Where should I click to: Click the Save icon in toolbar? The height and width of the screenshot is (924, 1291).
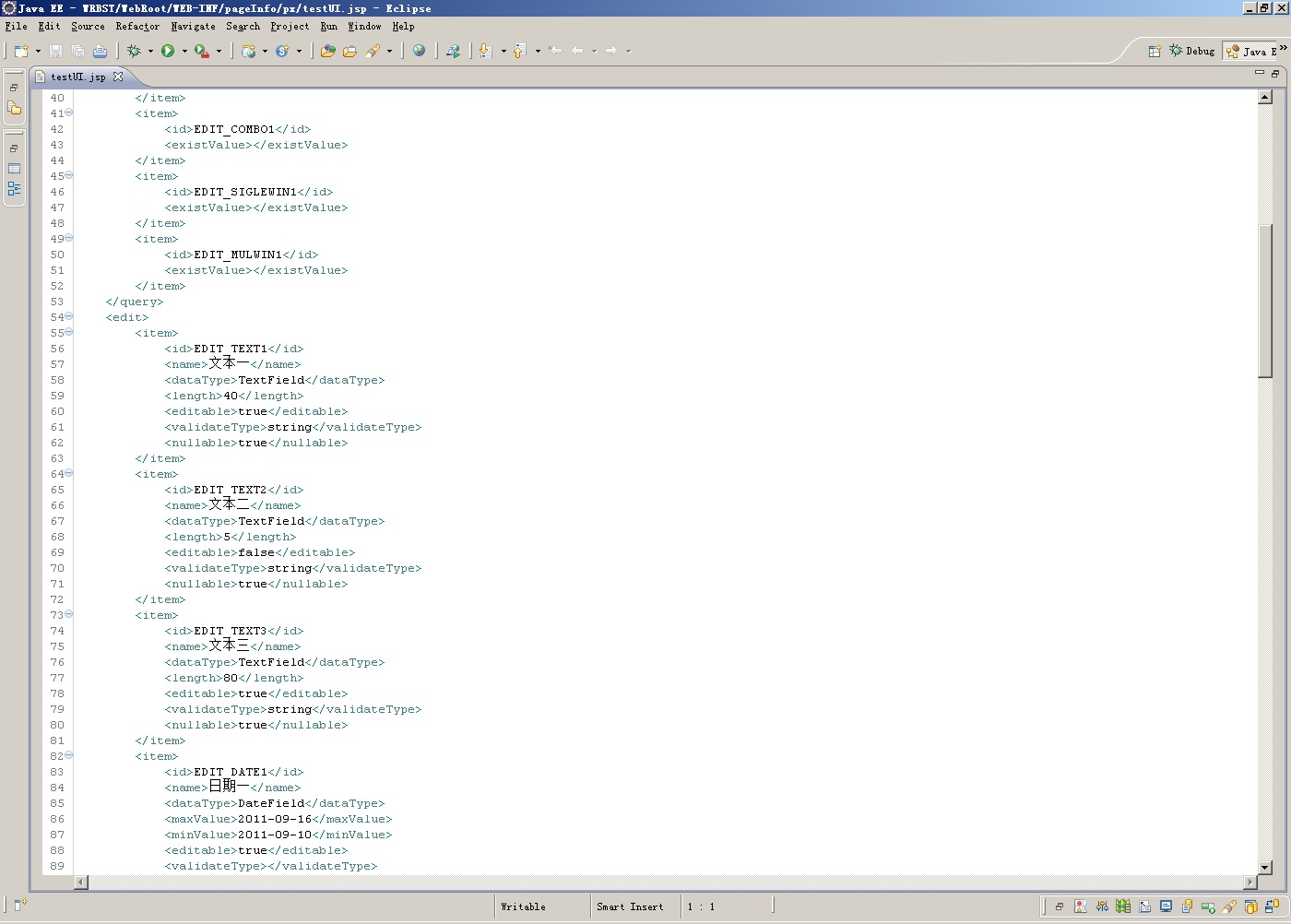click(55, 51)
